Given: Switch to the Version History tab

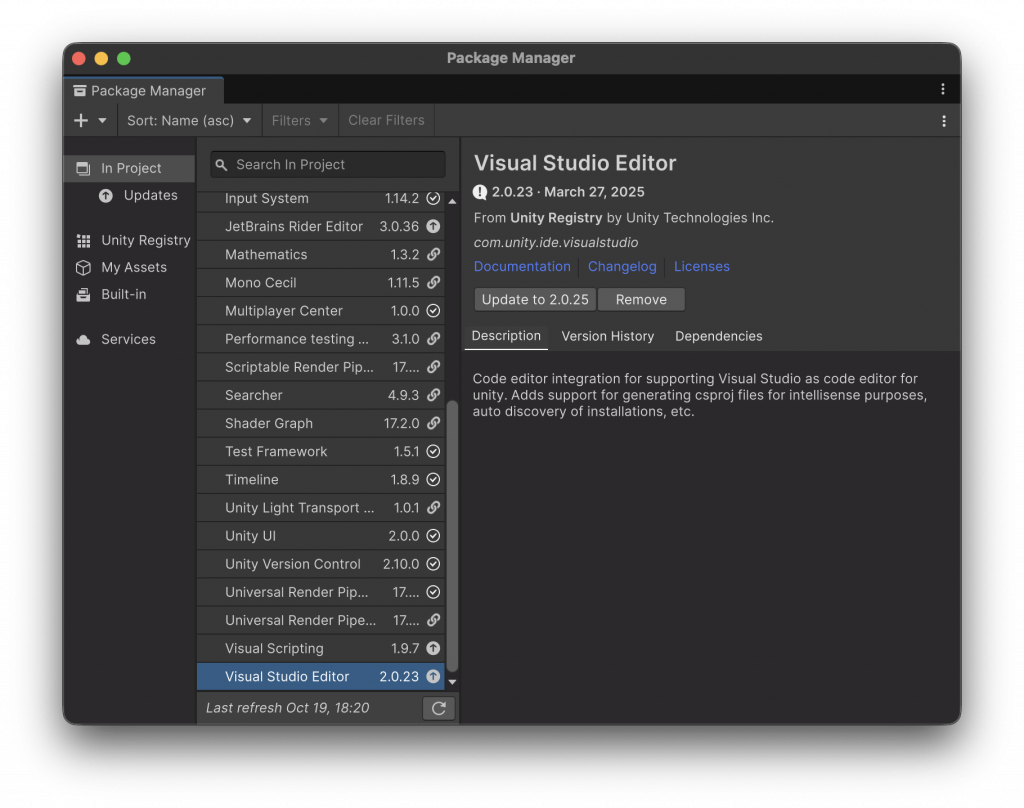Looking at the screenshot, I should coord(607,336).
